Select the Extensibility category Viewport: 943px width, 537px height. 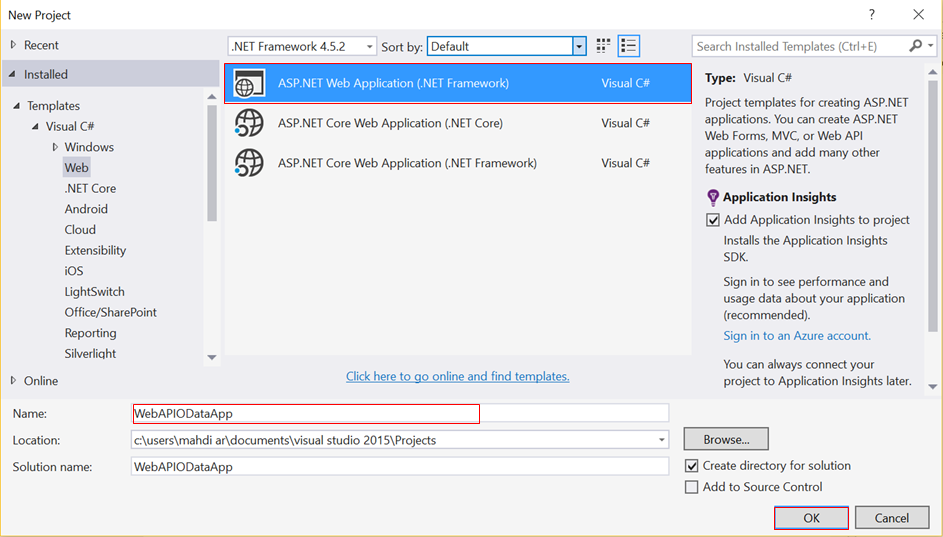click(95, 250)
